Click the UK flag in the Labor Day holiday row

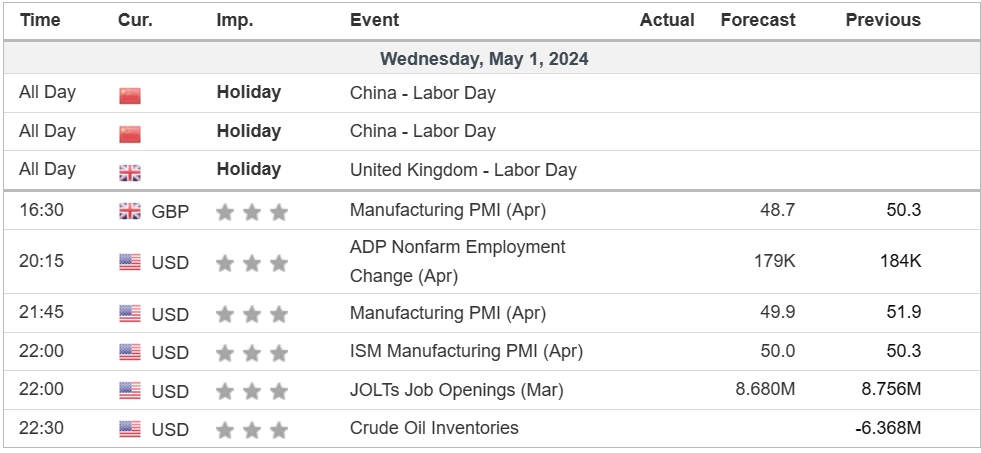pyautogui.click(x=130, y=172)
